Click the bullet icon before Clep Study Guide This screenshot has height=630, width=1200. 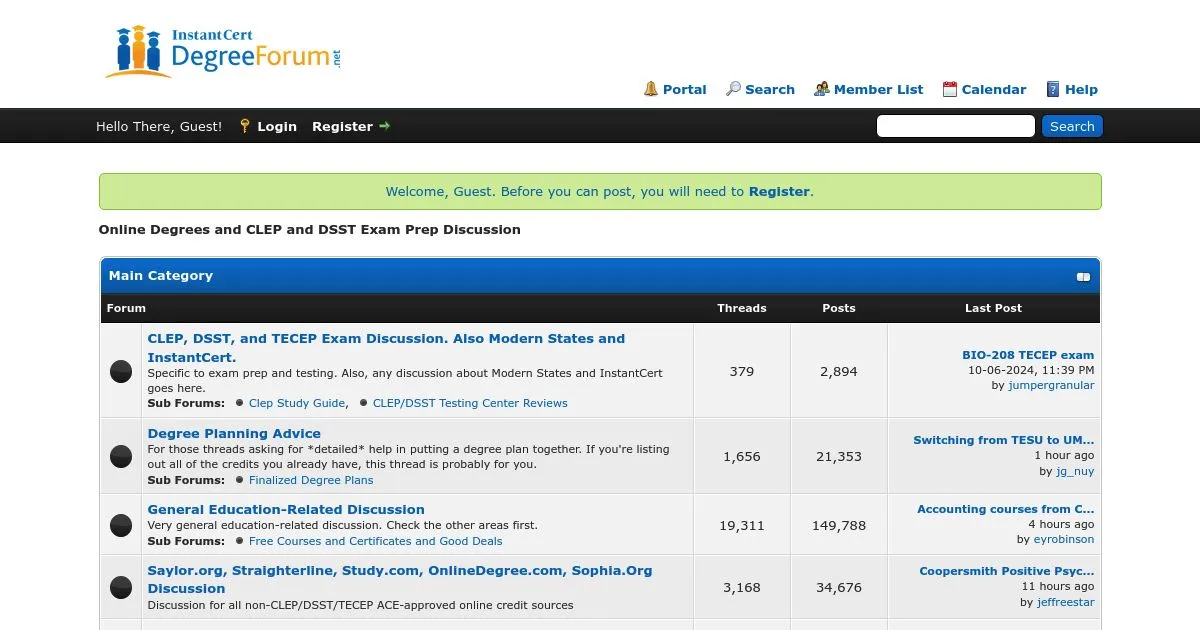point(239,403)
